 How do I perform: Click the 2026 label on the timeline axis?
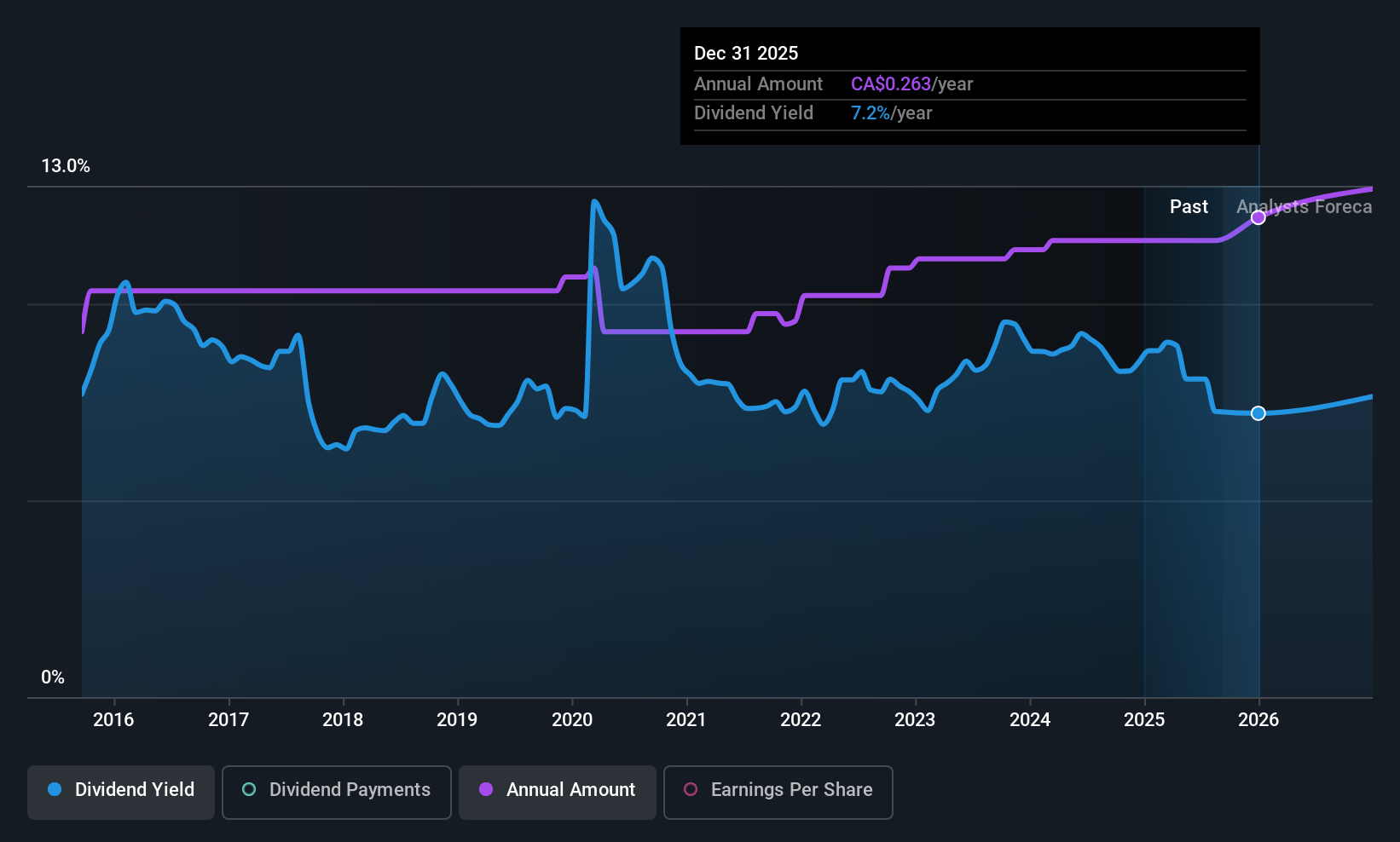1258,719
